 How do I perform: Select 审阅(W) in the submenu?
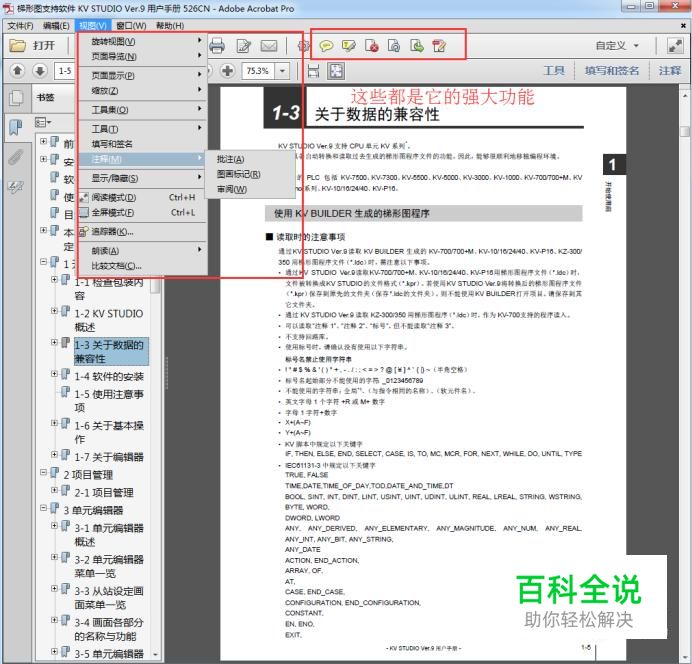click(x=250, y=189)
